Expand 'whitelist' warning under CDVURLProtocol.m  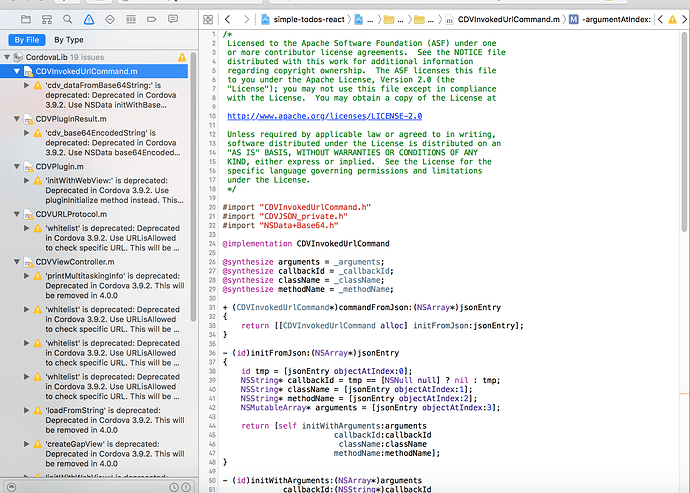[x=26, y=228]
